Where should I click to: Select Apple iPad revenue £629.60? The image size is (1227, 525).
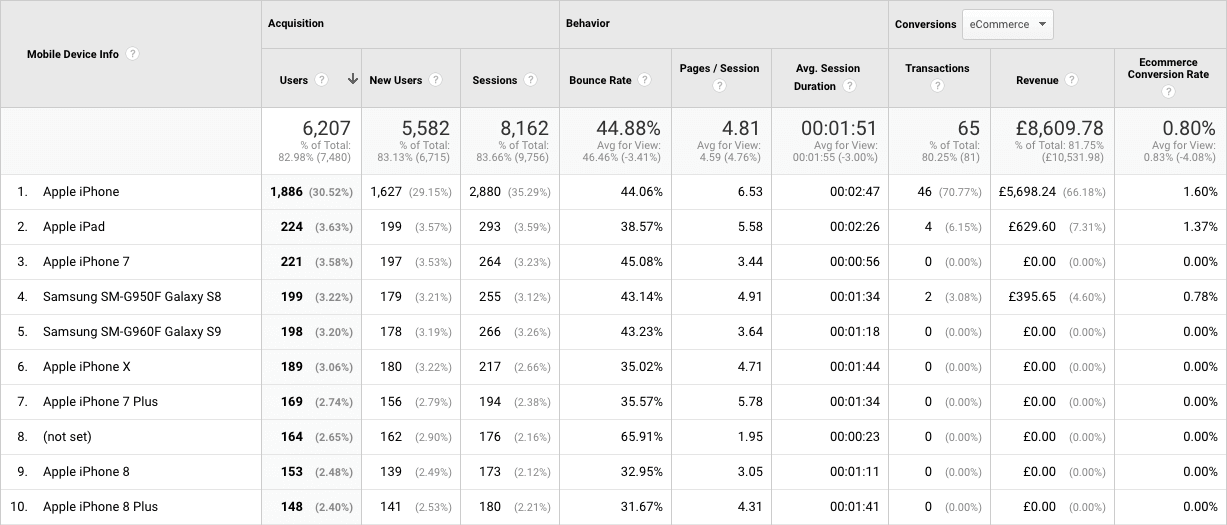(x=1032, y=227)
